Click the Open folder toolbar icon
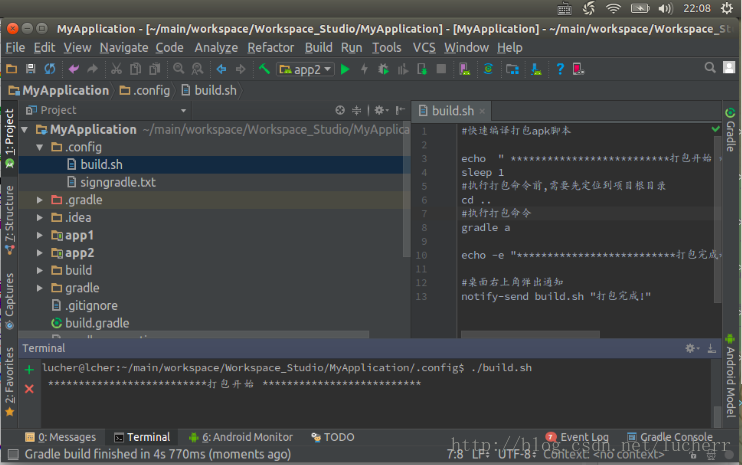This screenshot has width=742, height=465. pyautogui.click(x=11, y=69)
